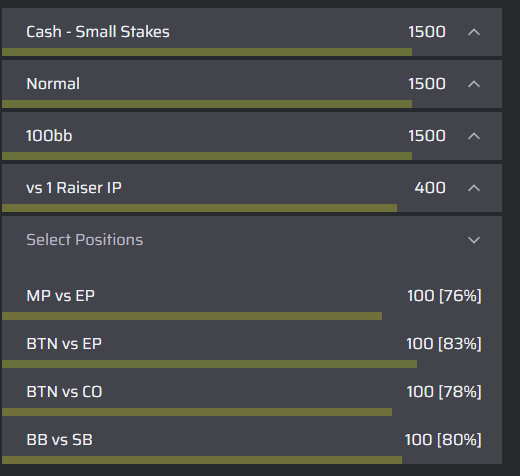Click the Select Positions text field
The width and height of the screenshot is (520, 476).
pyautogui.click(x=252, y=240)
